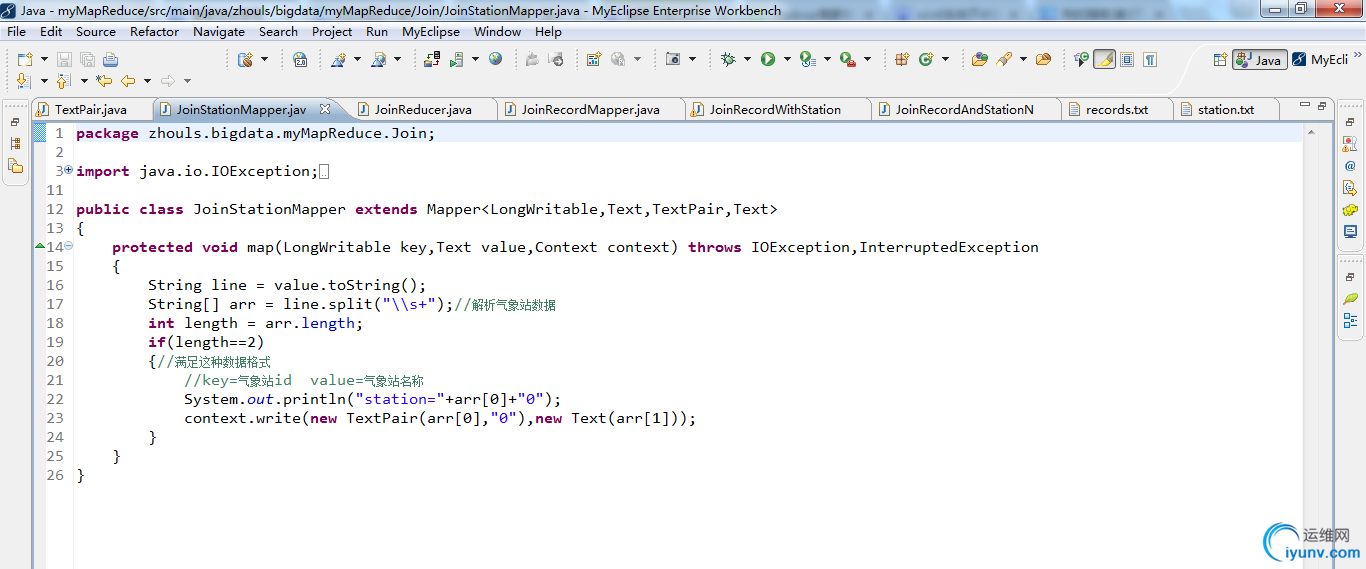Image resolution: width=1366 pixels, height=569 pixels.
Task: Click the globe web browser icon
Action: [x=496, y=59]
